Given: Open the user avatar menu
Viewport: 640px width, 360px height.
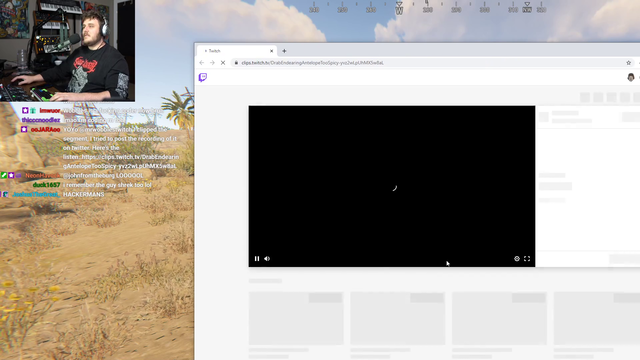Looking at the screenshot, I should [x=631, y=77].
